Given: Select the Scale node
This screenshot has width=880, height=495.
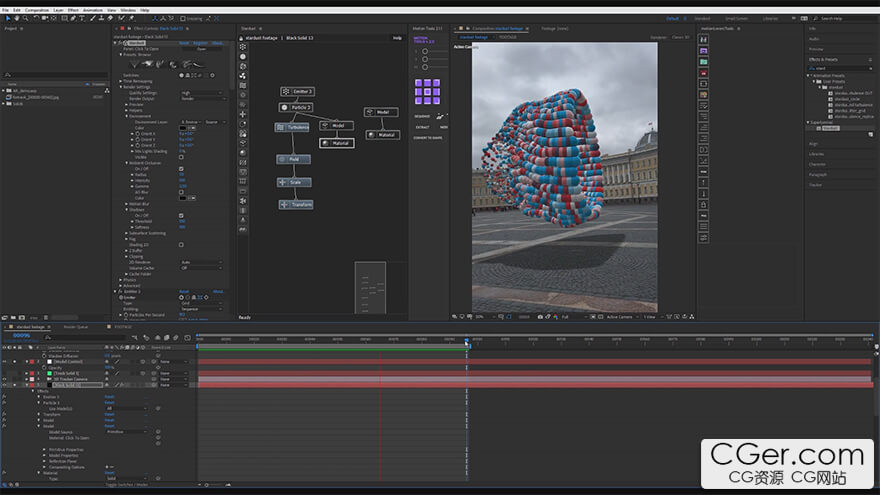Looking at the screenshot, I should (x=294, y=182).
